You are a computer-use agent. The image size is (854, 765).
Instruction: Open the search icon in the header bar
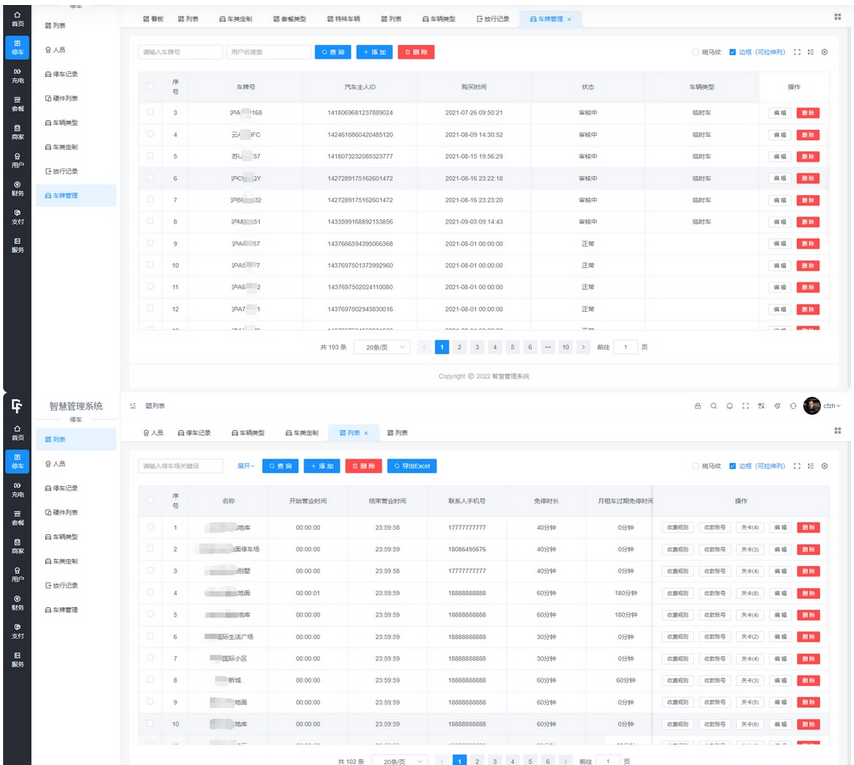(x=713, y=406)
